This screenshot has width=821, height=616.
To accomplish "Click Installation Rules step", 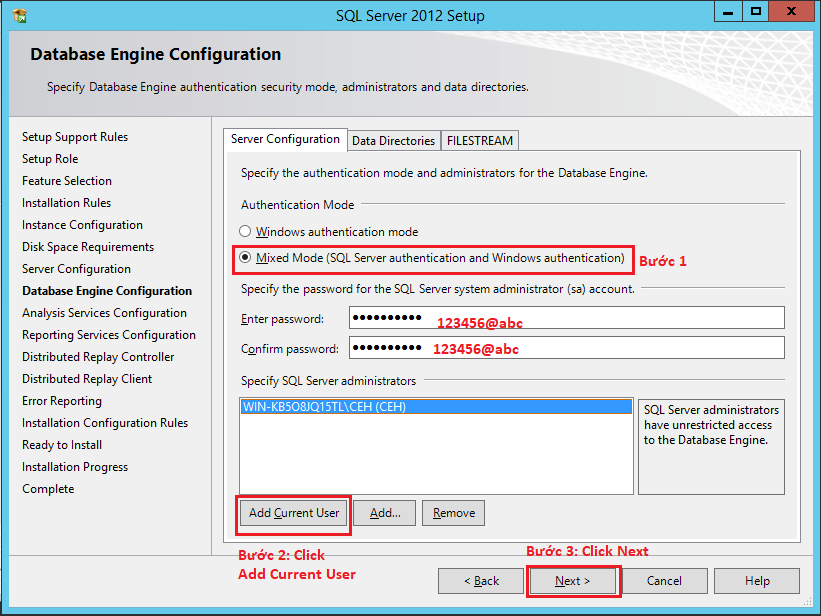I will 66,203.
